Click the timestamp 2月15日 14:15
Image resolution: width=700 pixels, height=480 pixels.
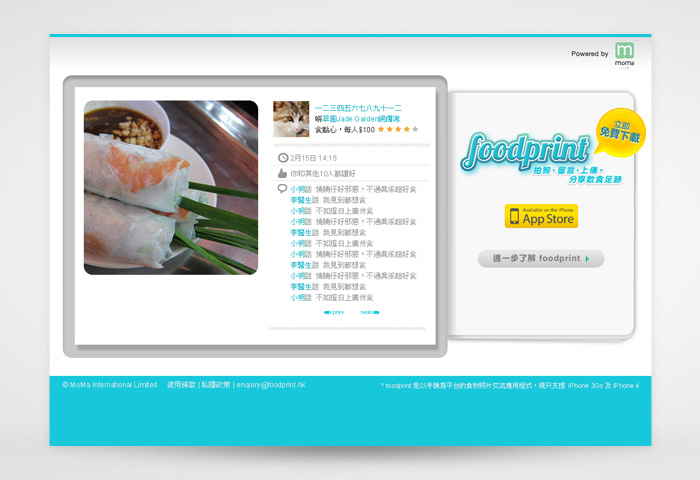pos(313,158)
